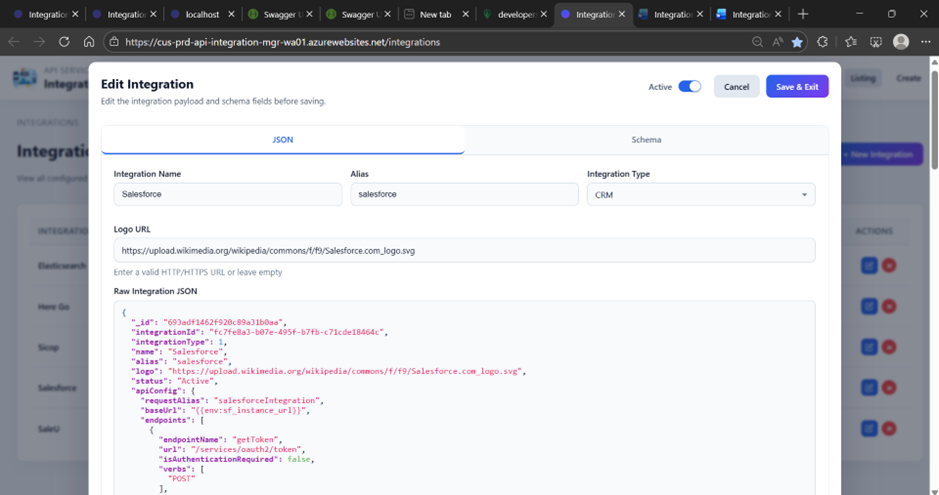Open the browser home page icon

89,42
